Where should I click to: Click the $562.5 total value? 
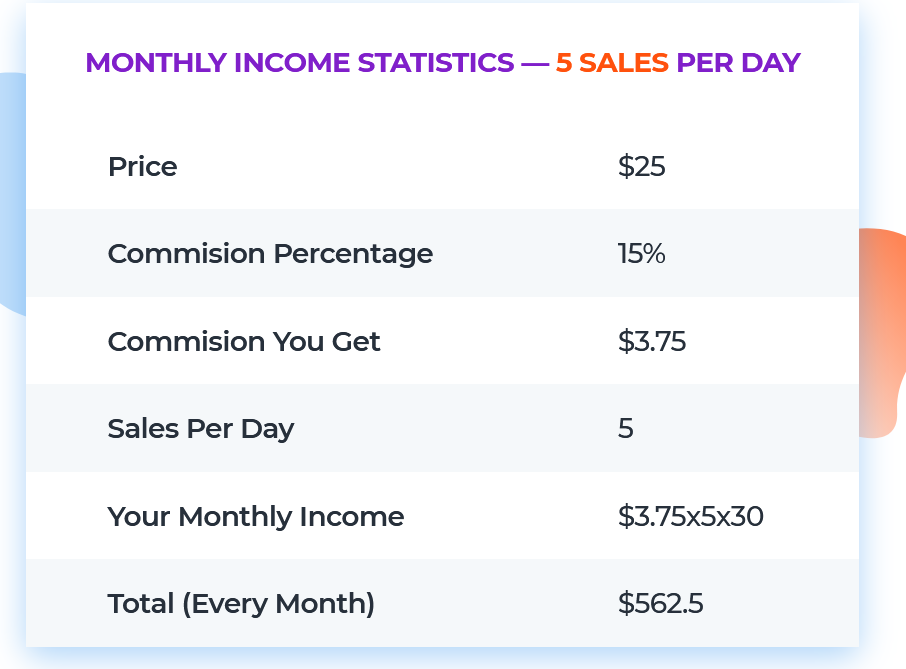point(660,604)
